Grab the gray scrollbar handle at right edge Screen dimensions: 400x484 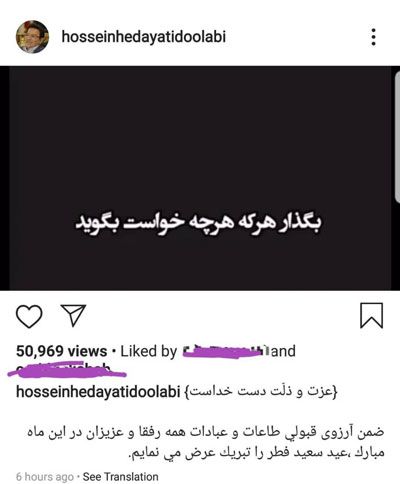(x=397, y=137)
